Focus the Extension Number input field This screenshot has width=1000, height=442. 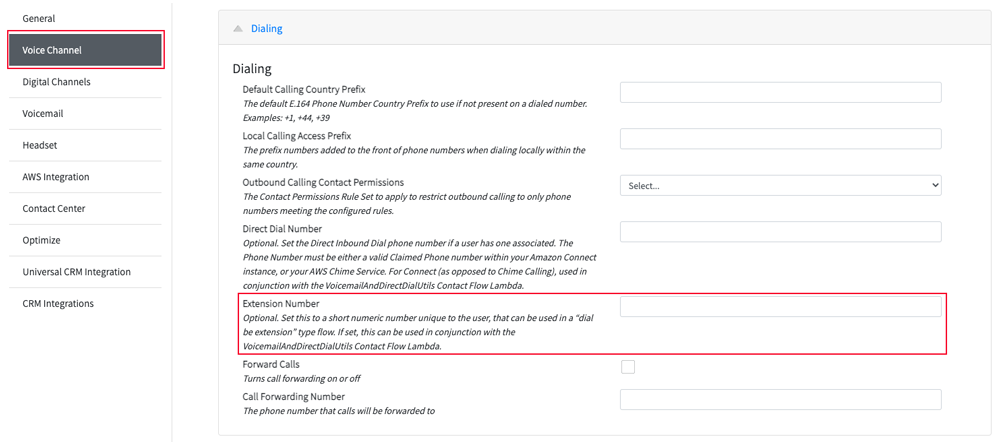tap(781, 307)
